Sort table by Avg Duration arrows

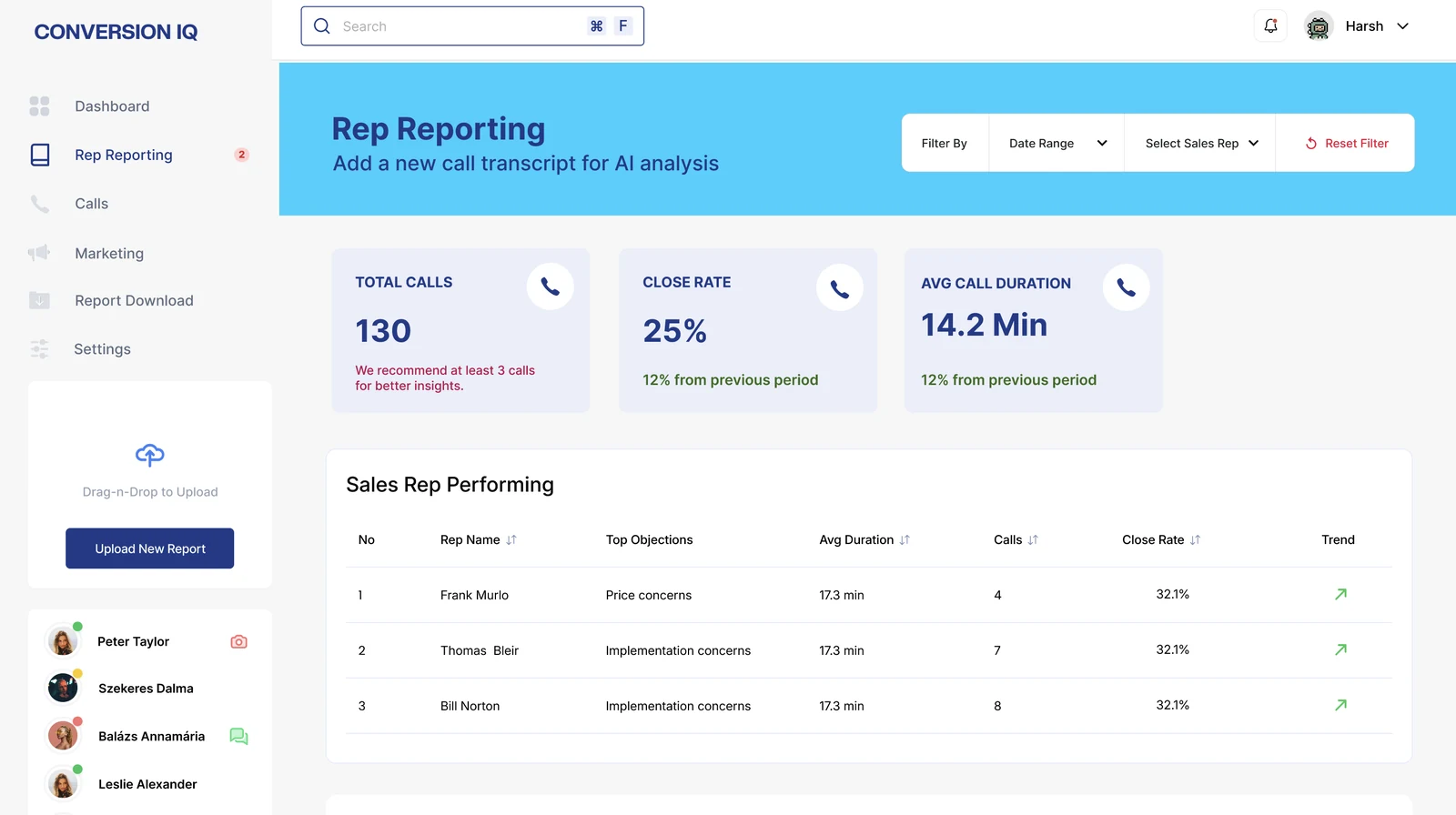905,540
